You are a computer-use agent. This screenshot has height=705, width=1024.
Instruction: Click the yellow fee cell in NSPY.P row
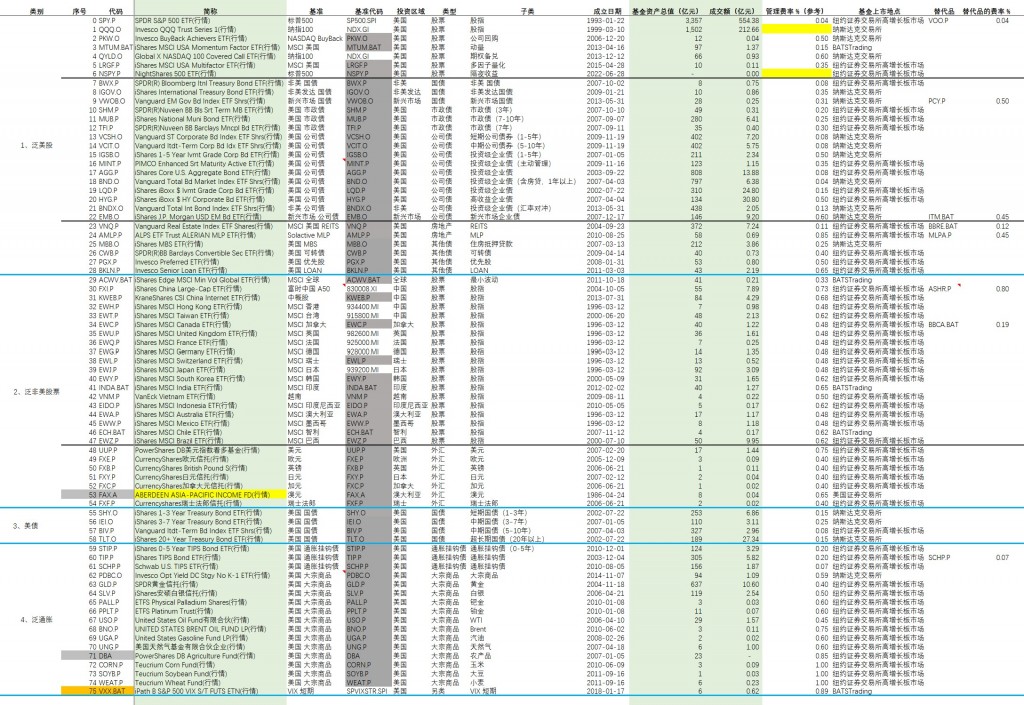(796, 74)
